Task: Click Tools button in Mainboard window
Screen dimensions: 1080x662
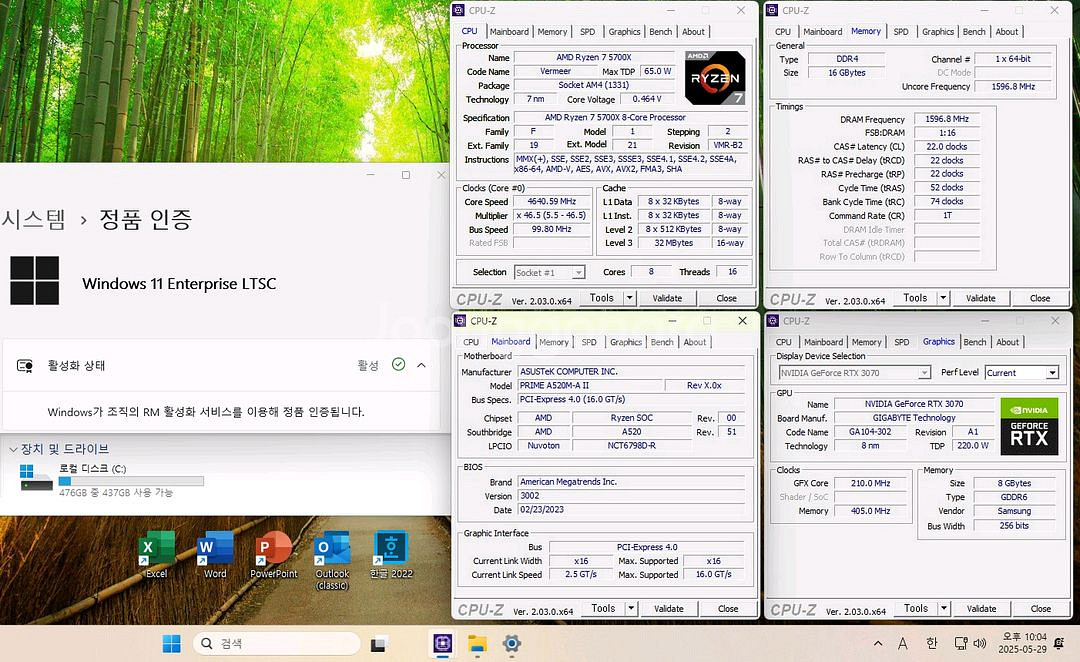Action: click(603, 609)
